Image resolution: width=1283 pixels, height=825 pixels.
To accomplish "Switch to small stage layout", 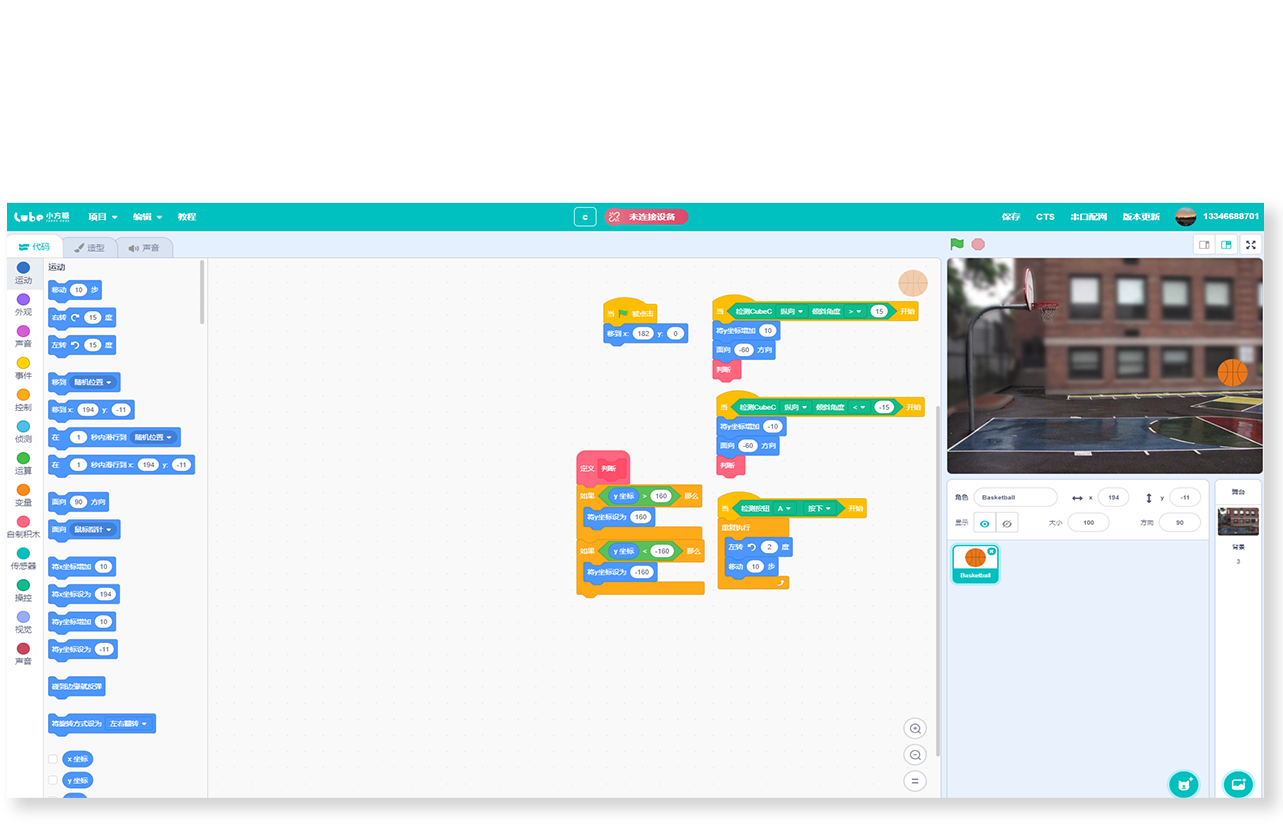I will 1204,244.
